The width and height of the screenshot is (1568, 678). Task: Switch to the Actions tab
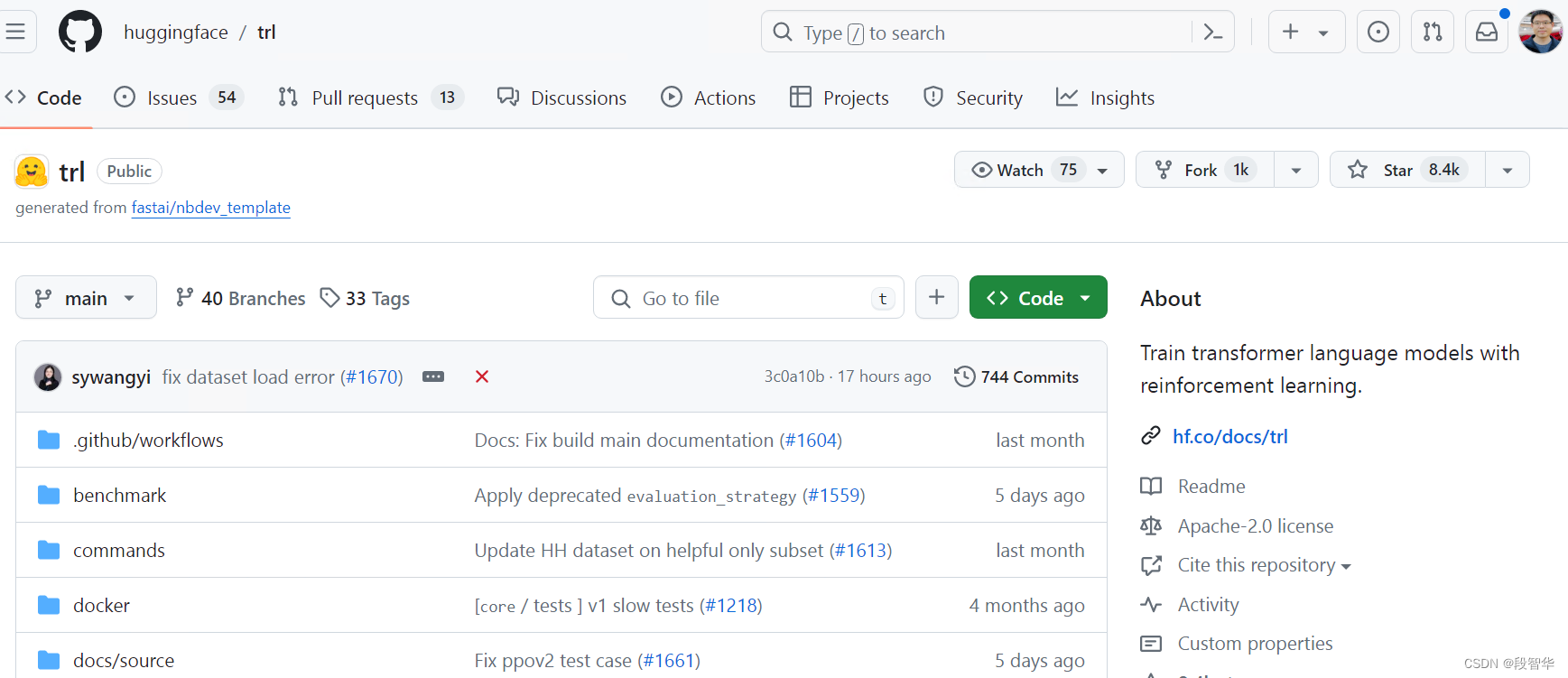(709, 98)
